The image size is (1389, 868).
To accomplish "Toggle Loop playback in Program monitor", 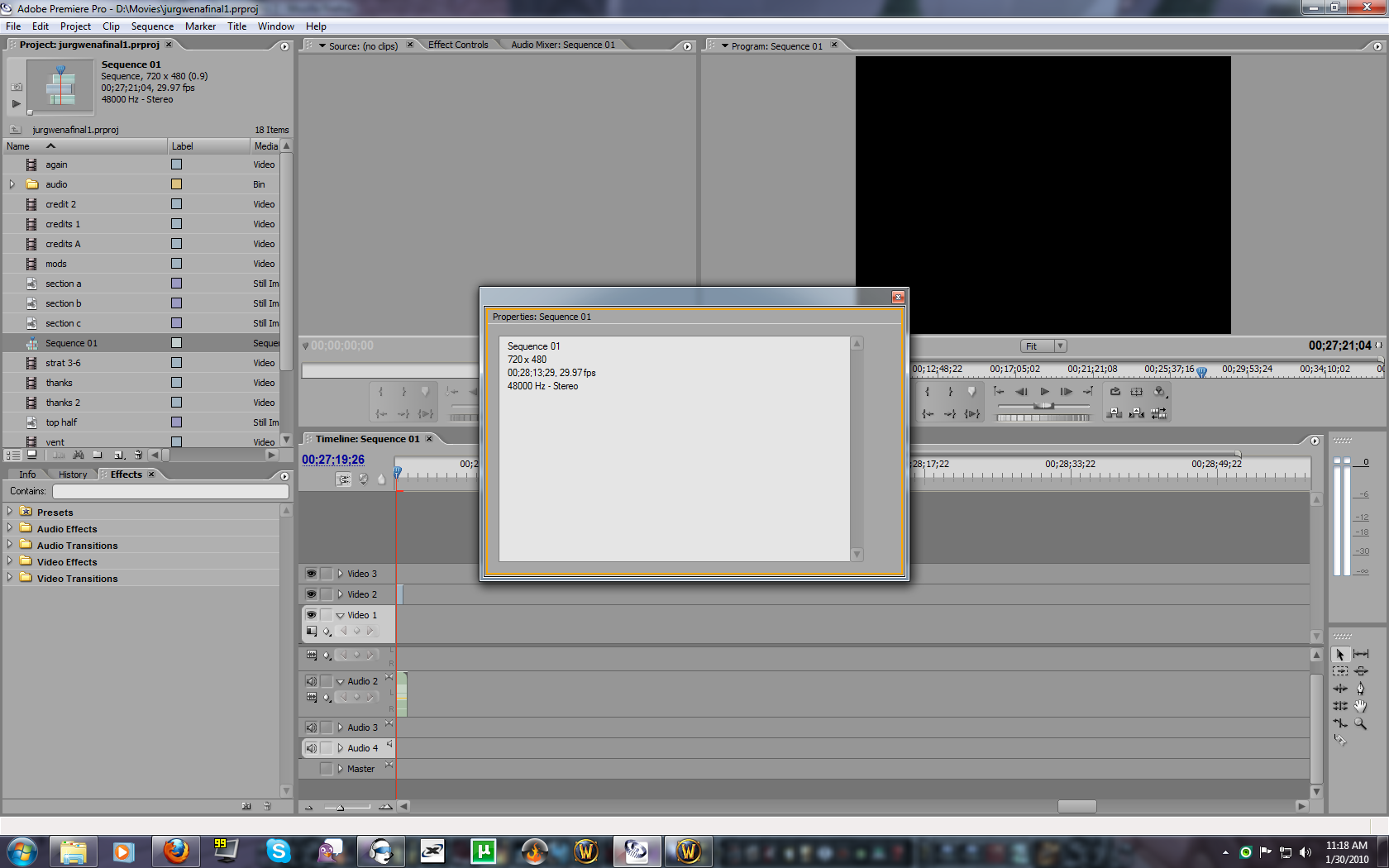I will pos(1115,392).
